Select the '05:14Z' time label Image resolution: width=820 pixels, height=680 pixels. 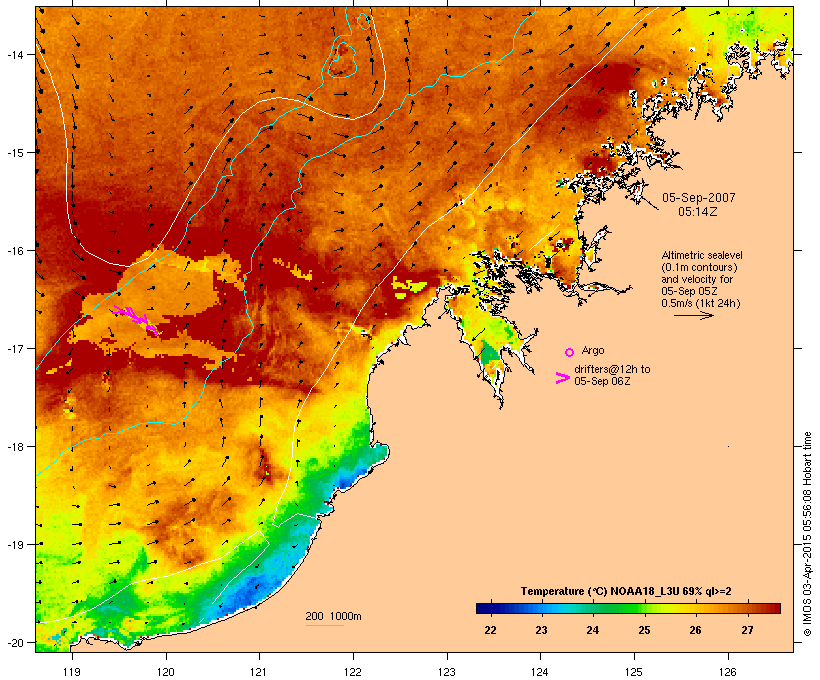point(698,211)
